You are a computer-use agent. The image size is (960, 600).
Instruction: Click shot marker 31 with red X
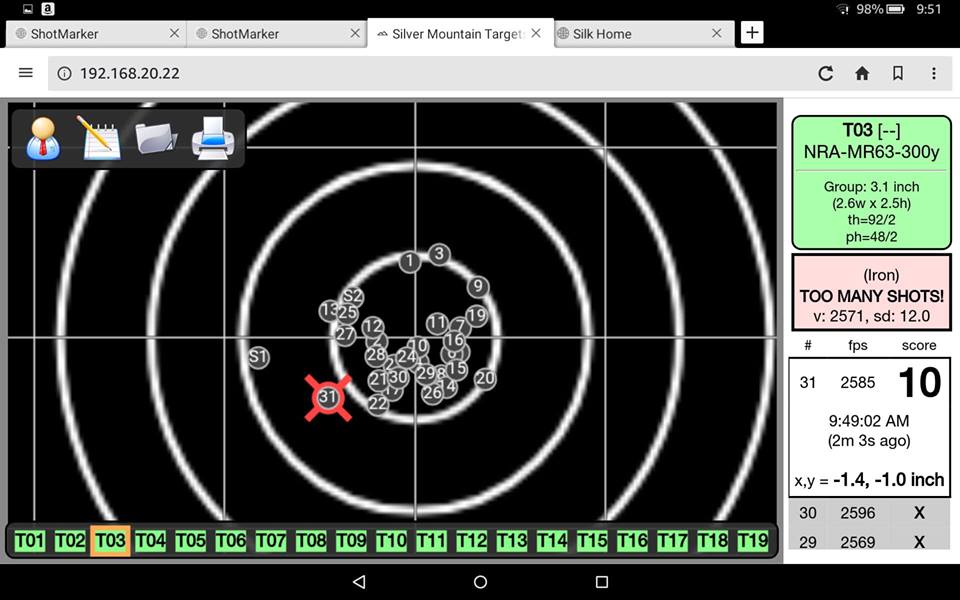tap(328, 397)
